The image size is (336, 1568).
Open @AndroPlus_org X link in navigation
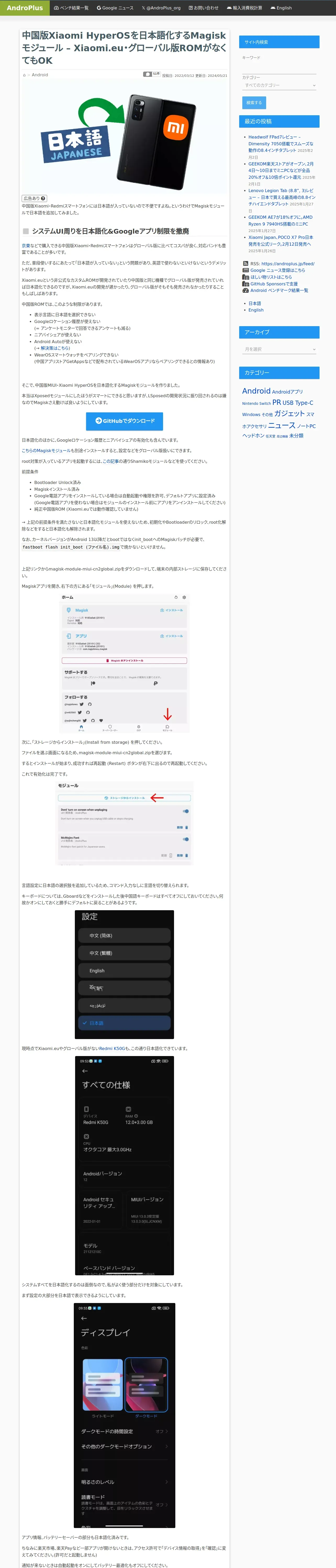[x=161, y=8]
